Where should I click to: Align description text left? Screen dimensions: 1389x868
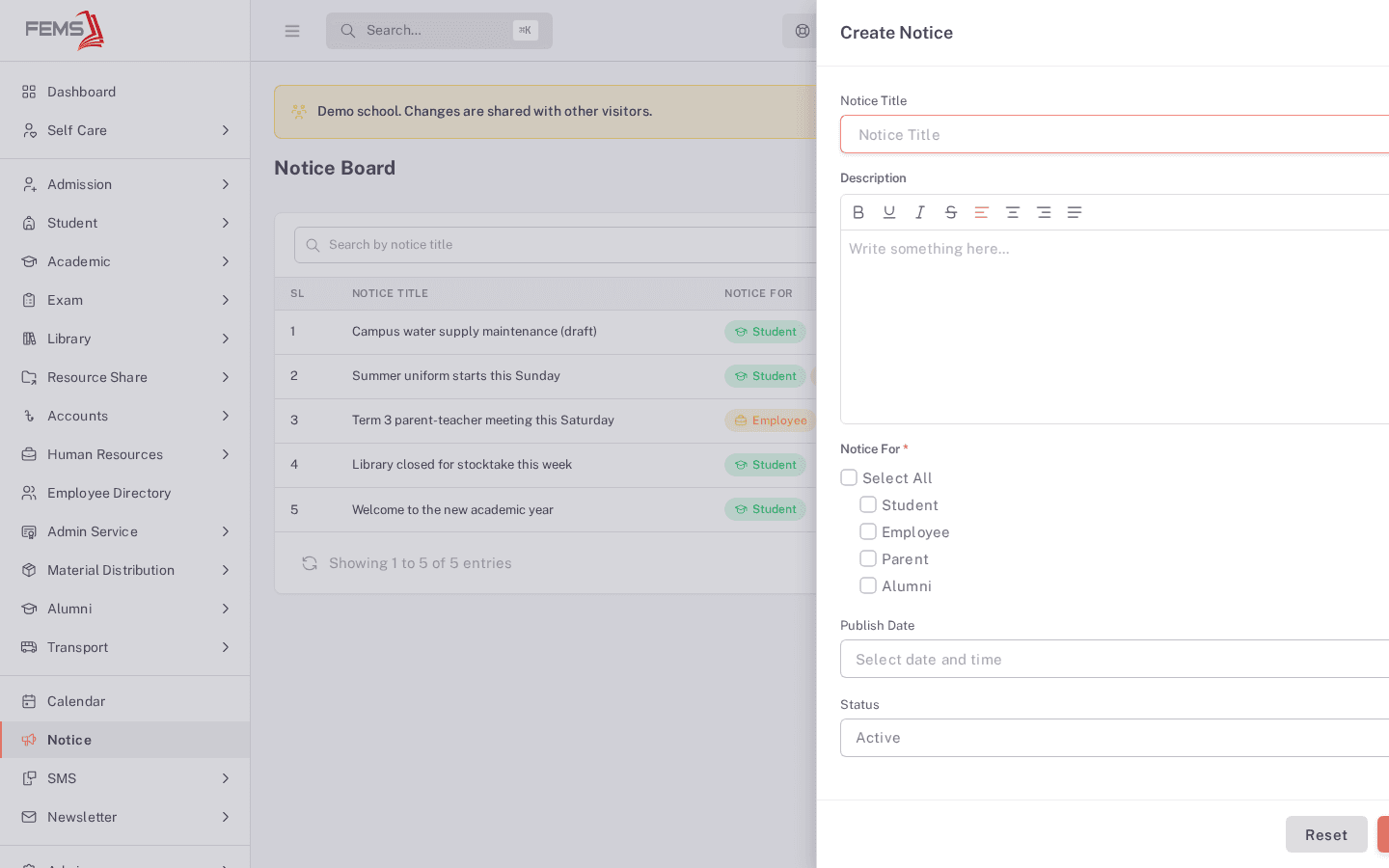coord(982,212)
